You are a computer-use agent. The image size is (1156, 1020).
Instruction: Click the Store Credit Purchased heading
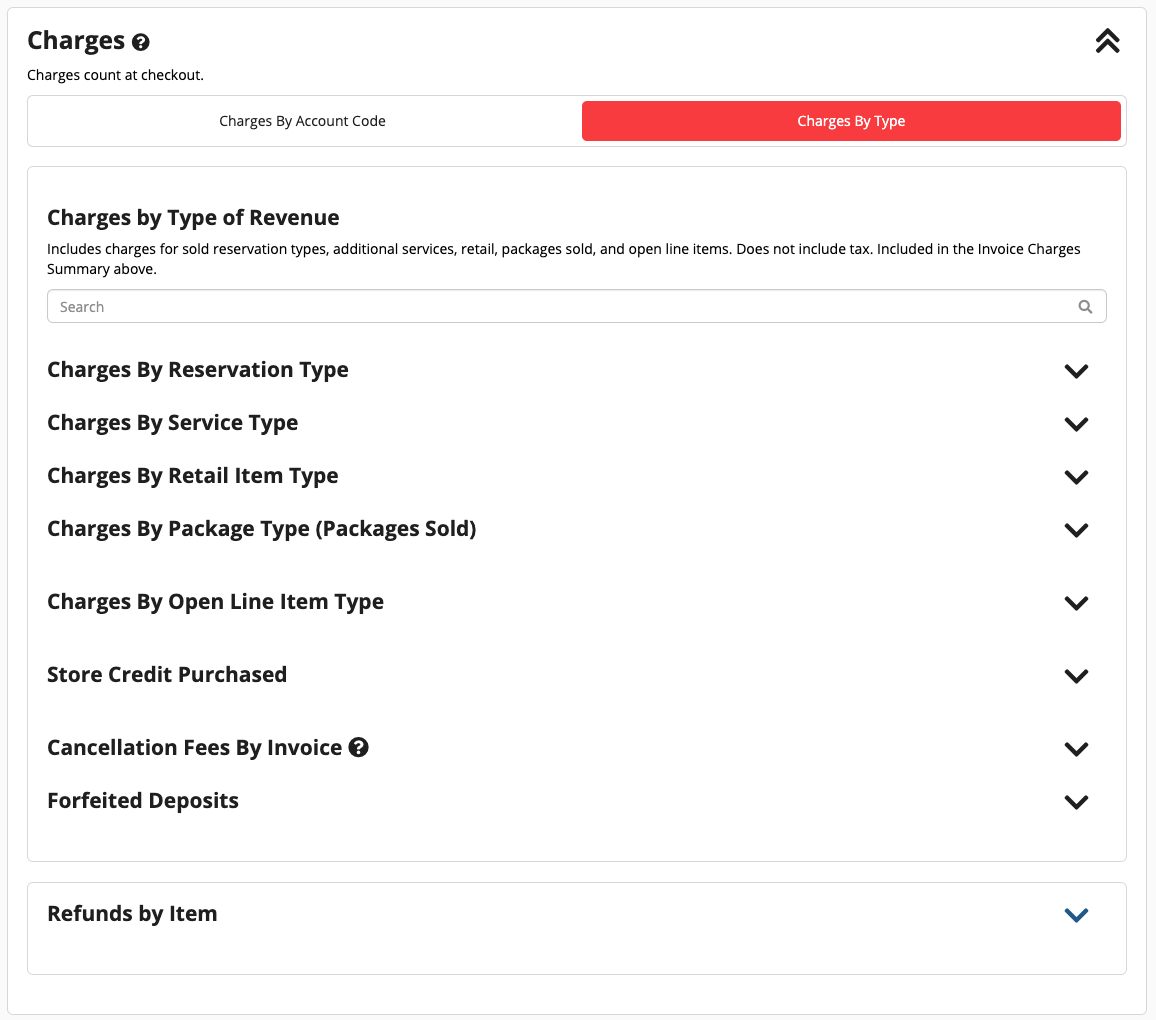click(x=167, y=674)
